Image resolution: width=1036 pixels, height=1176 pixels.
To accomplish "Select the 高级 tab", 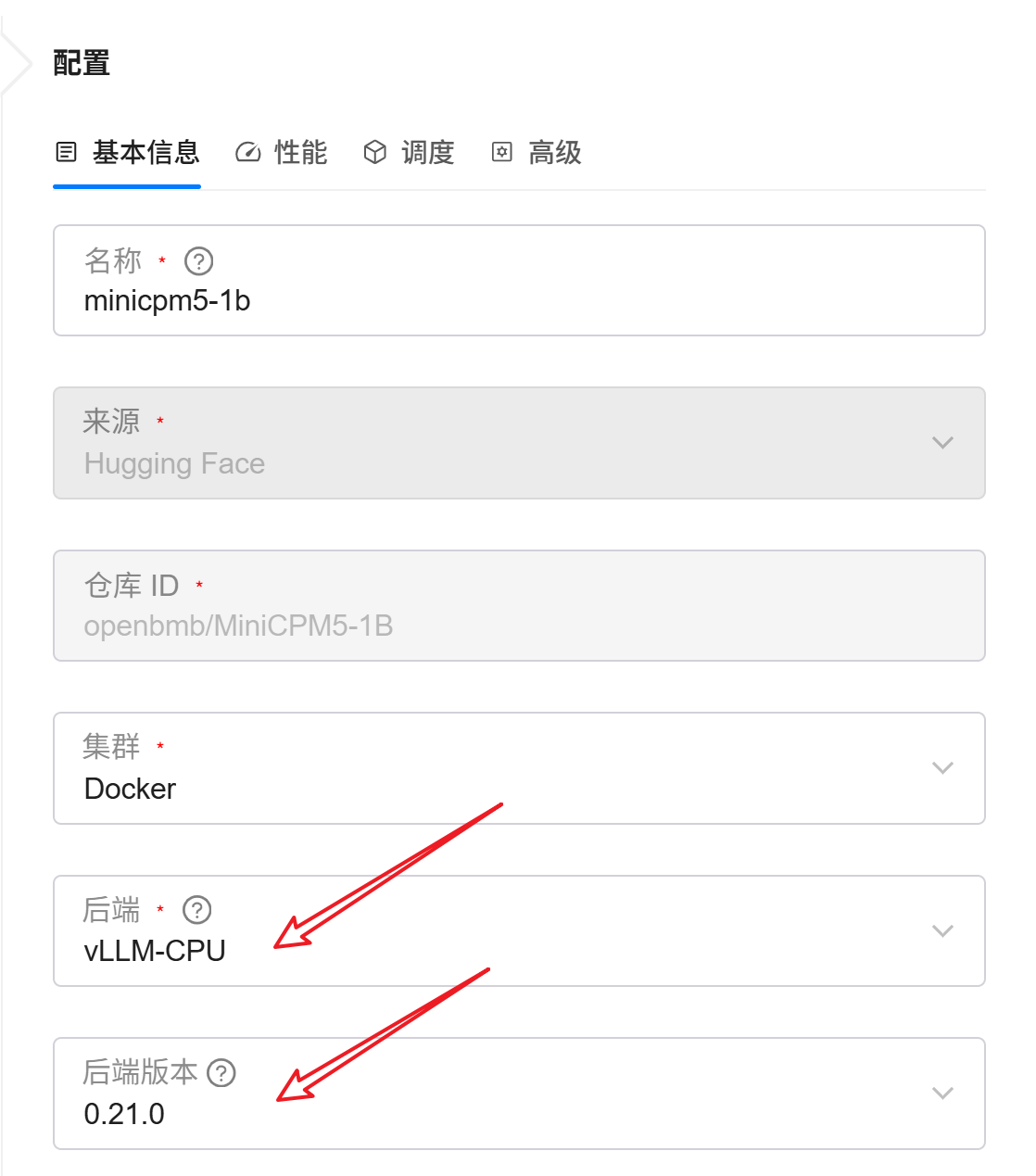I will point(536,152).
